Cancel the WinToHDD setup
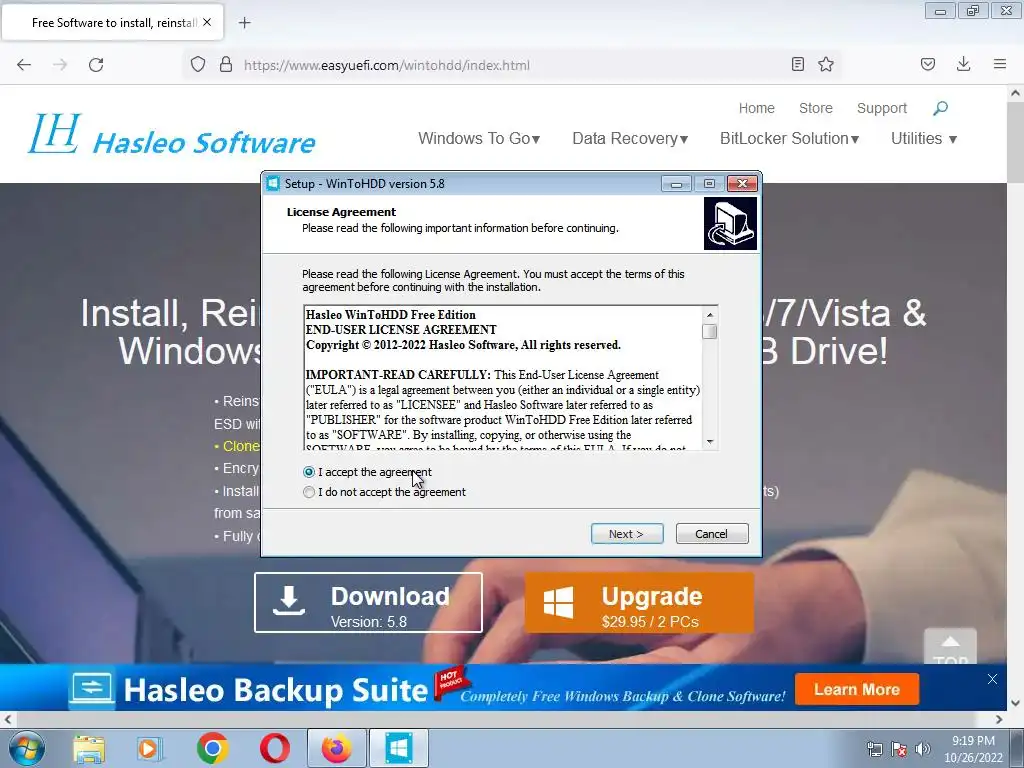 712,534
